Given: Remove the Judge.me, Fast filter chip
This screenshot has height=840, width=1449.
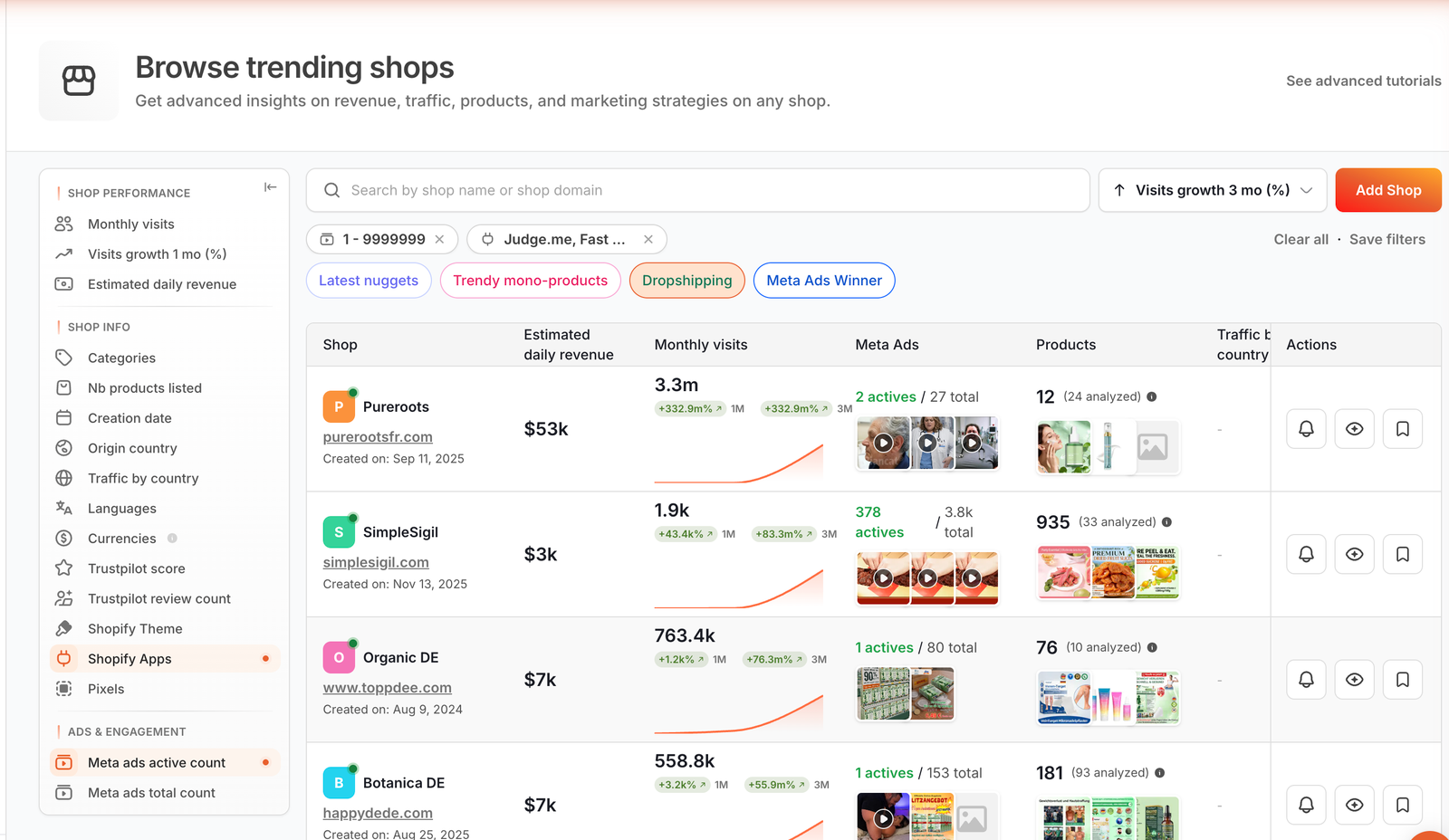Looking at the screenshot, I should click(x=648, y=239).
